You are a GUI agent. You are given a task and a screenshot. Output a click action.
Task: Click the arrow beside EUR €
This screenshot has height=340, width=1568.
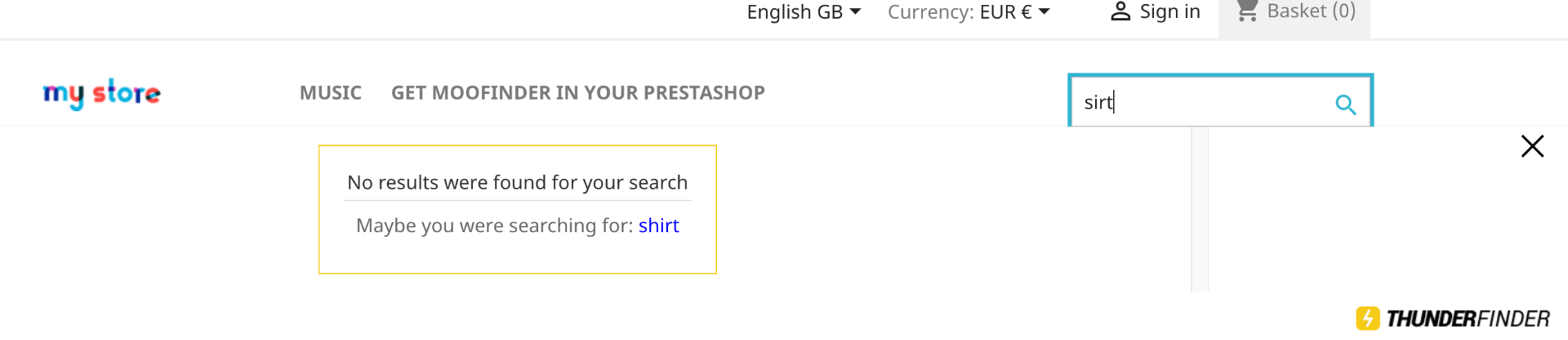click(1045, 11)
